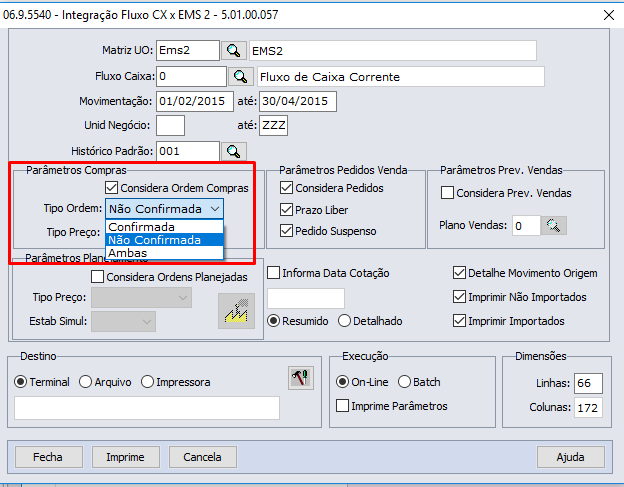Choose Impressora as destination
This screenshot has width=624, height=487.
pos(147,382)
